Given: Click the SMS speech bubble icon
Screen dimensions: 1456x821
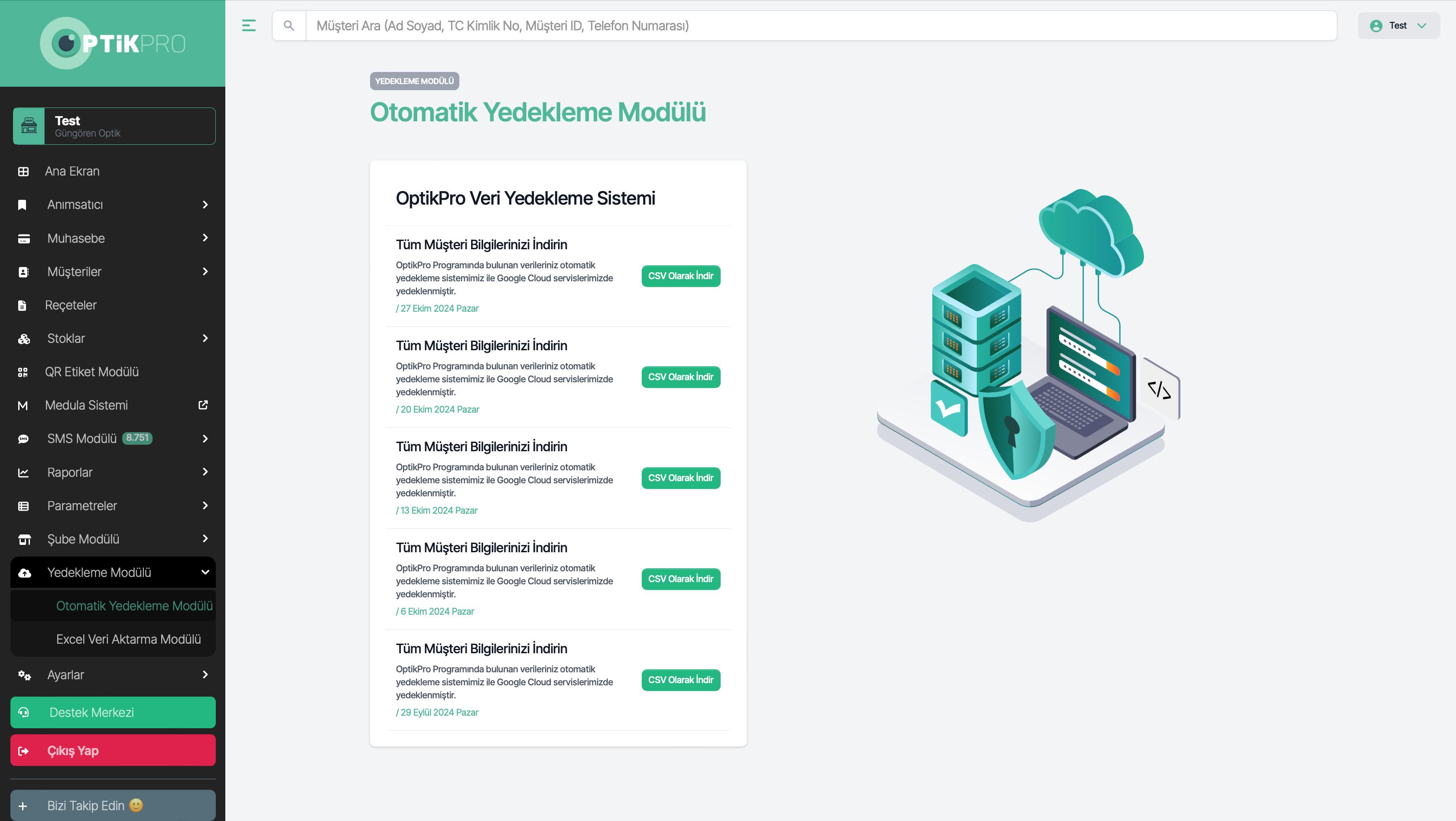Looking at the screenshot, I should 23,439.
